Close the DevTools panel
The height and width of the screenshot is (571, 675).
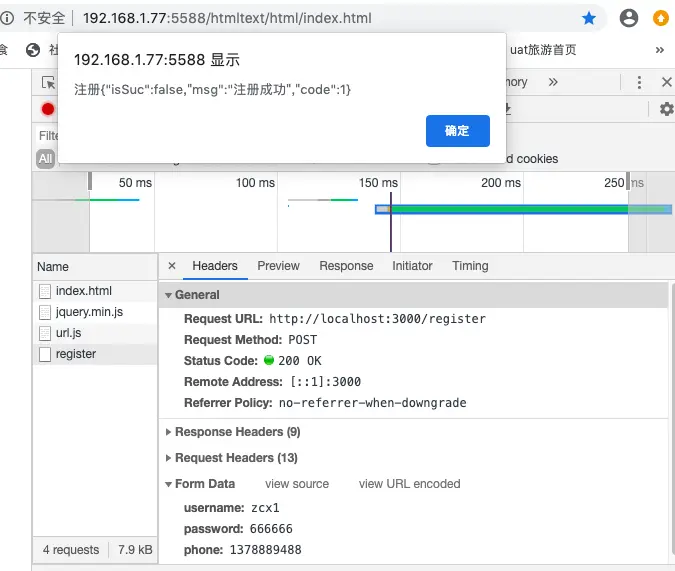point(666,82)
